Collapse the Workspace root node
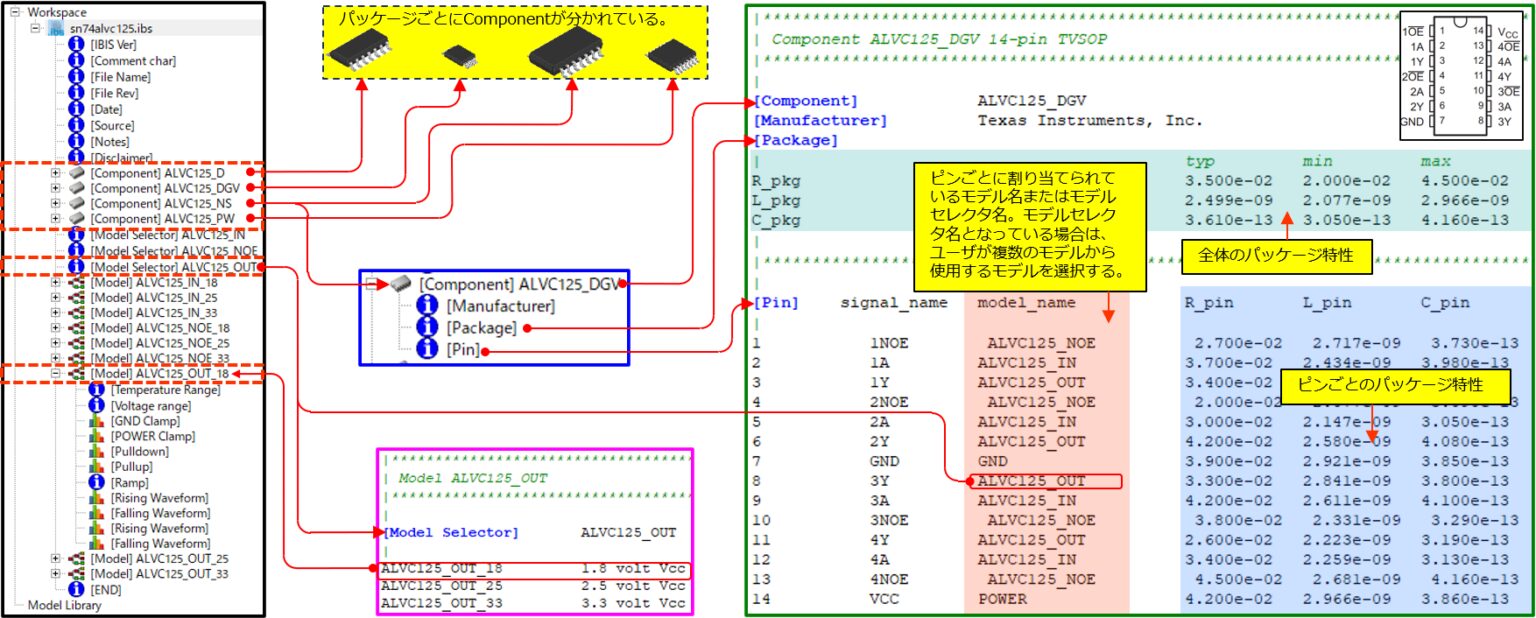This screenshot has height=618, width=1536. pos(15,11)
